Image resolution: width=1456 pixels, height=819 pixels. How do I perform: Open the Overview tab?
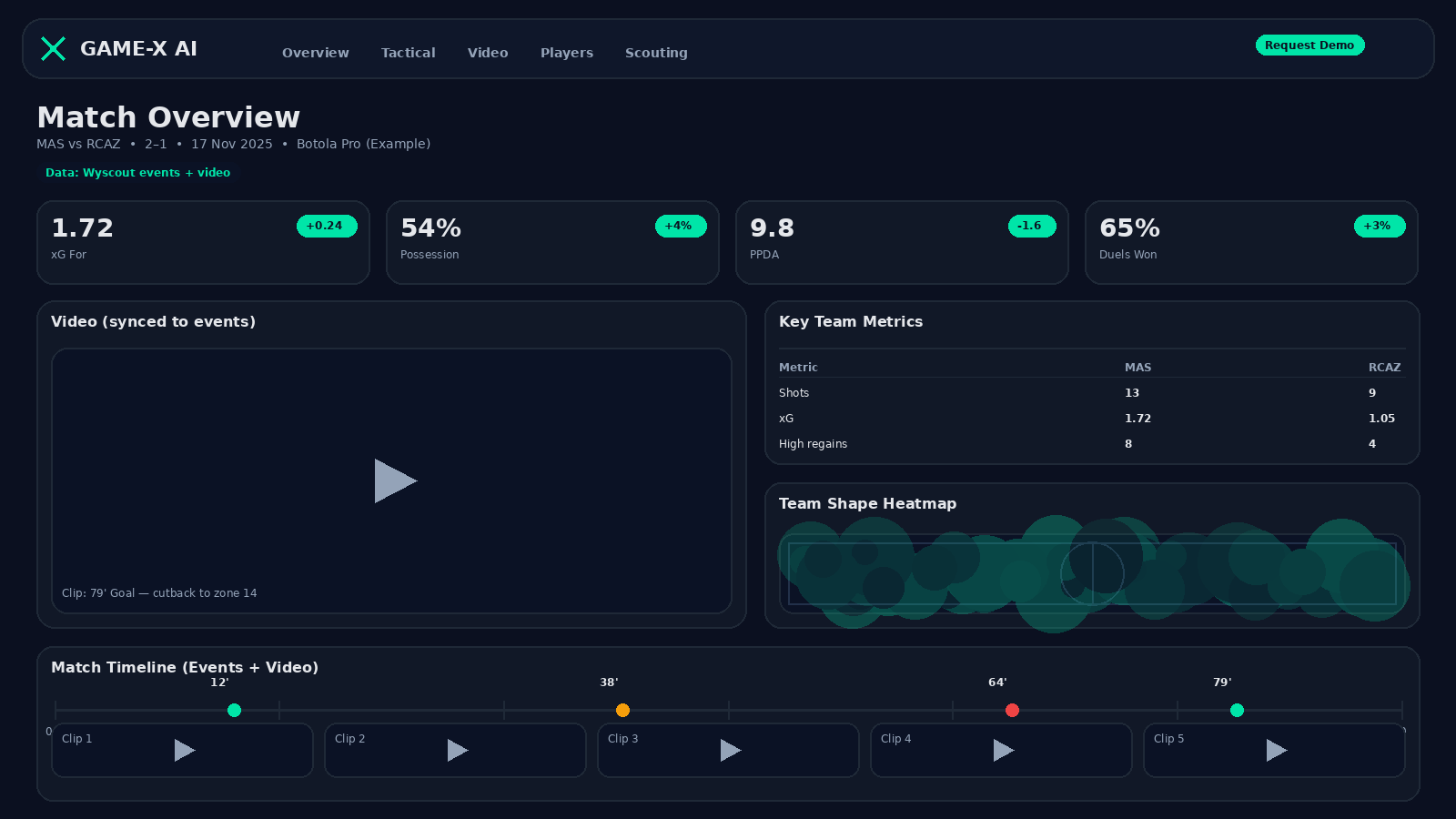pos(315,53)
